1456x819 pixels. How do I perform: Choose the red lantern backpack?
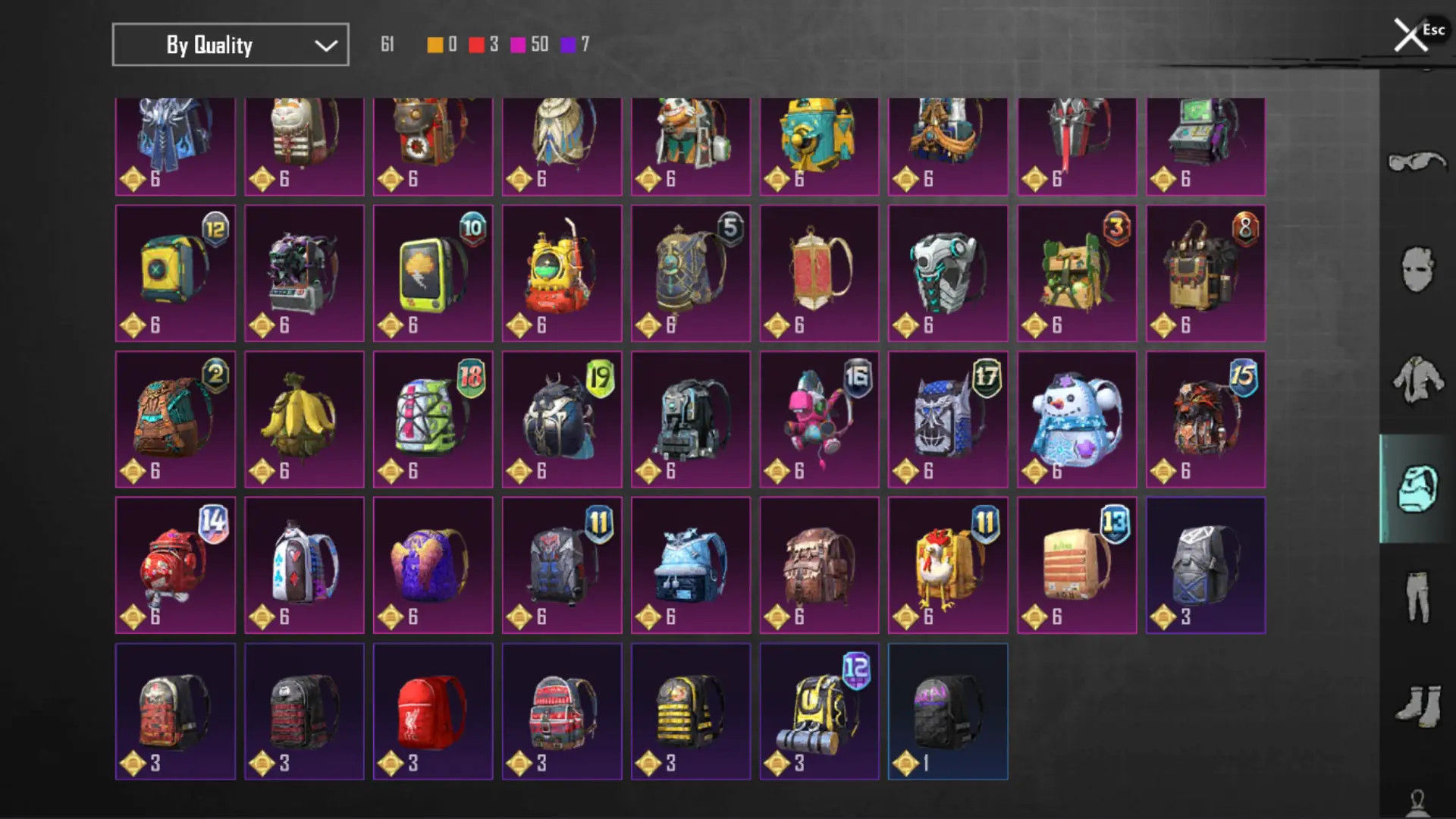click(819, 273)
